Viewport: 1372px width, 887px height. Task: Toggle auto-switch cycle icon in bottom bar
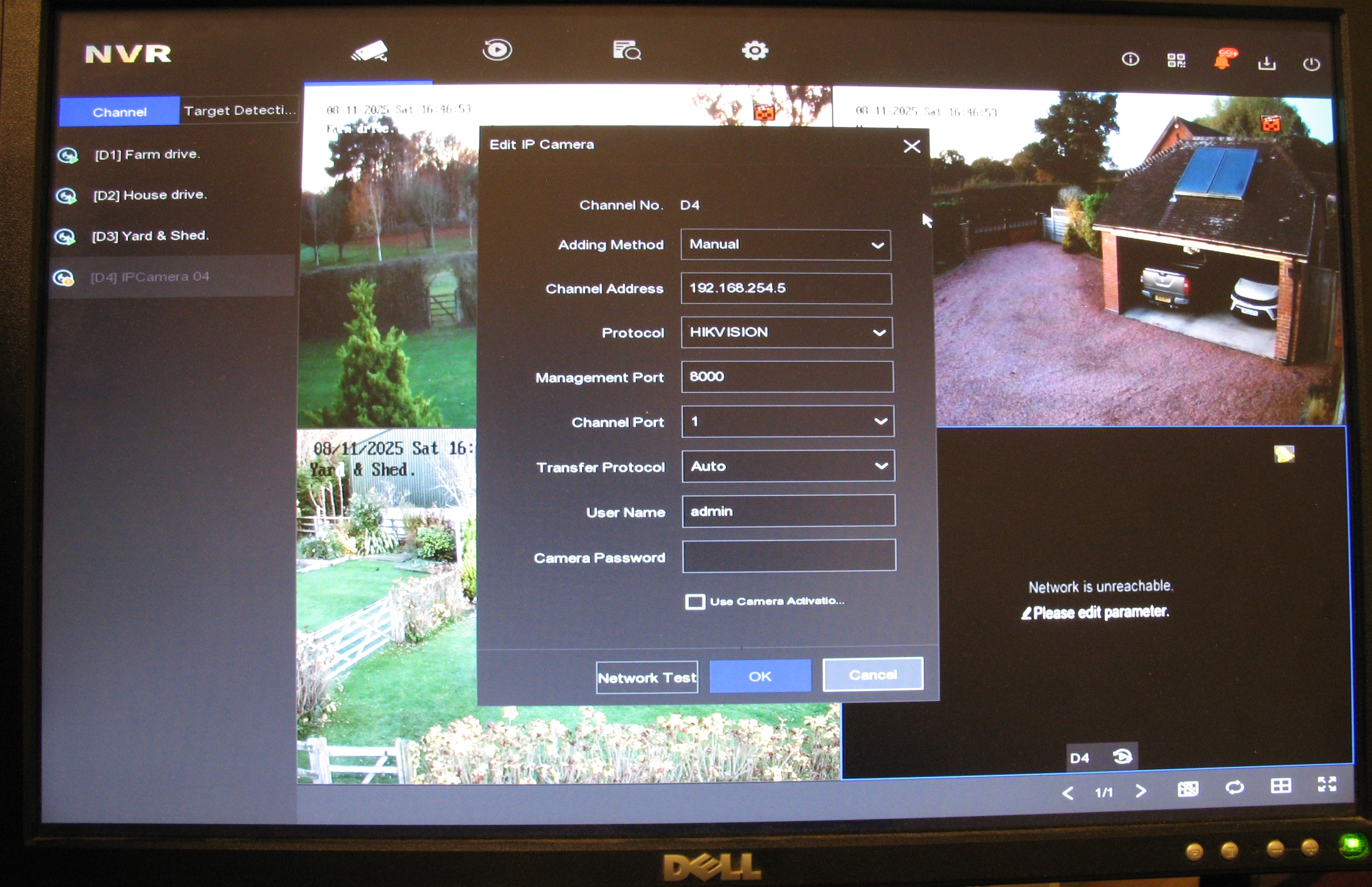[x=1234, y=787]
